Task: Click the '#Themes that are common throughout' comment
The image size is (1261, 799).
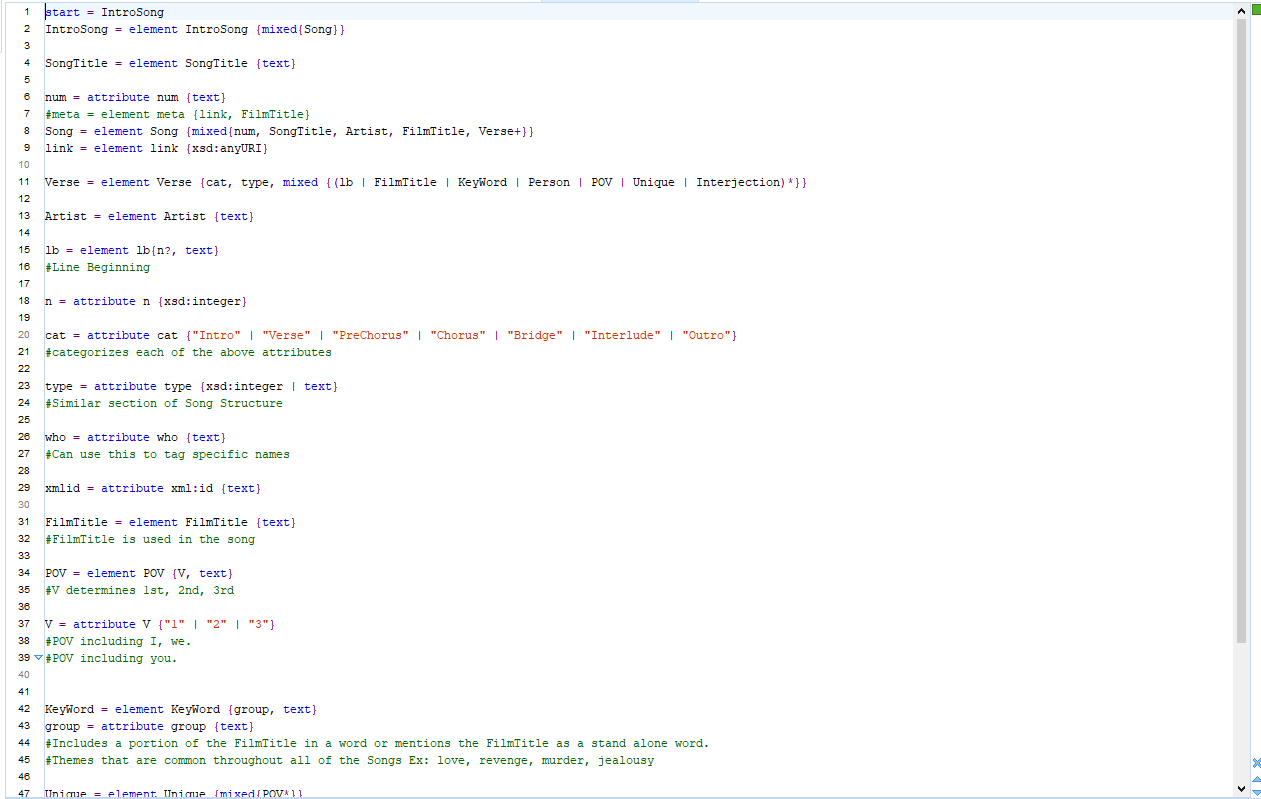Action: coord(349,760)
